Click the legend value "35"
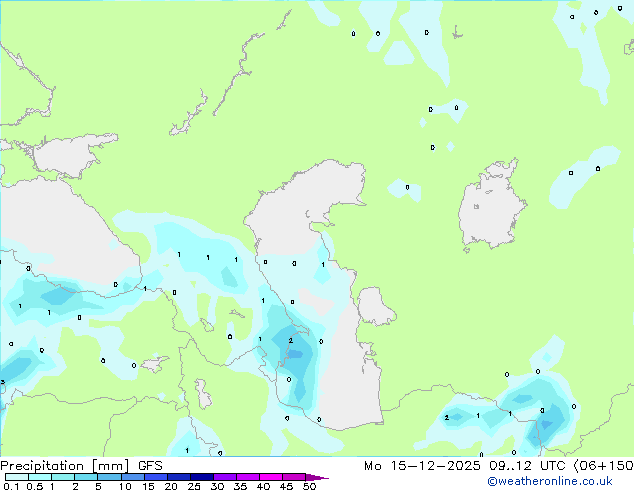Image resolution: width=634 pixels, height=490 pixels. [x=240, y=486]
